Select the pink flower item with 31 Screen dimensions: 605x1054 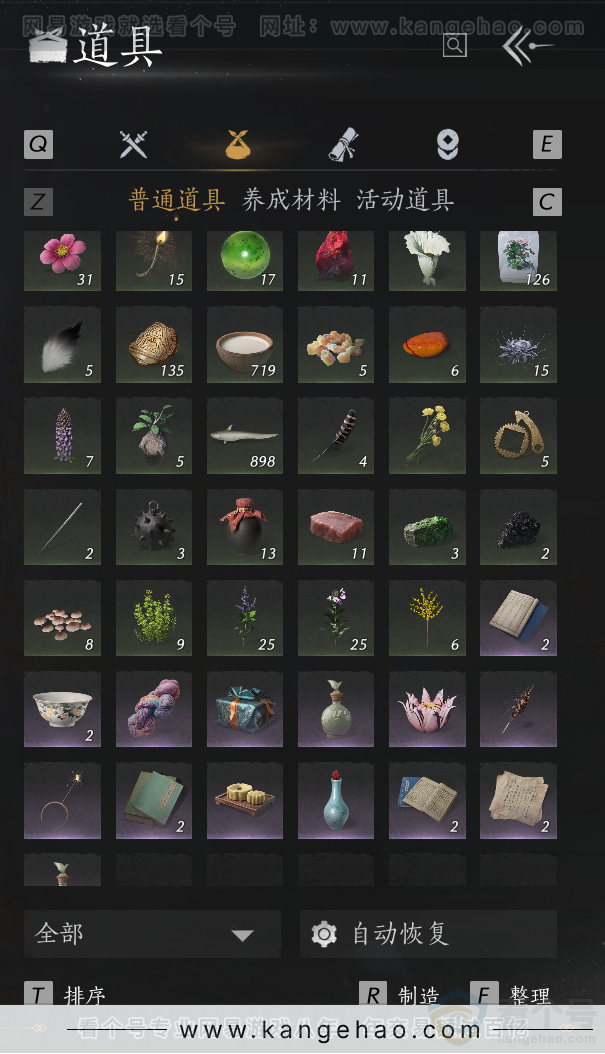click(63, 261)
